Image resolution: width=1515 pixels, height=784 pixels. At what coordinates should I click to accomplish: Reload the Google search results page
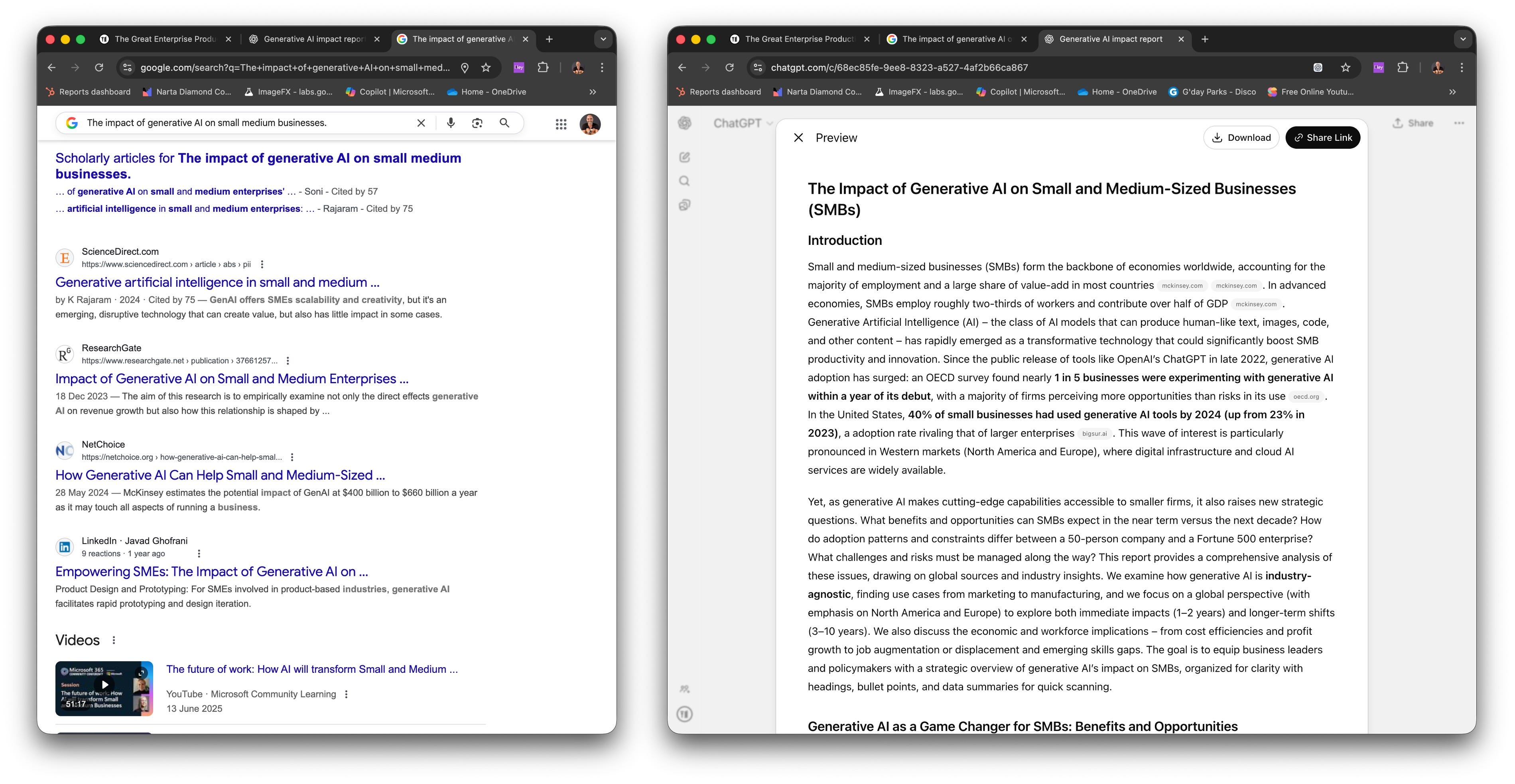(x=99, y=68)
